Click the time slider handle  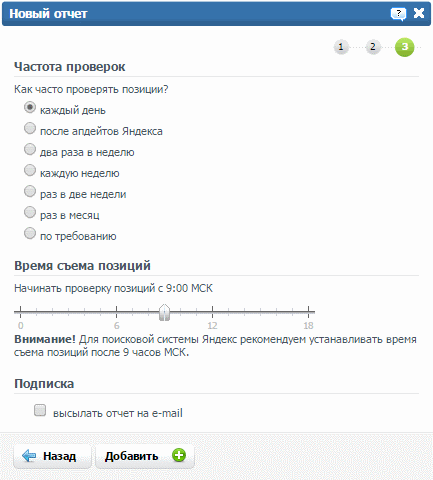pos(164,312)
